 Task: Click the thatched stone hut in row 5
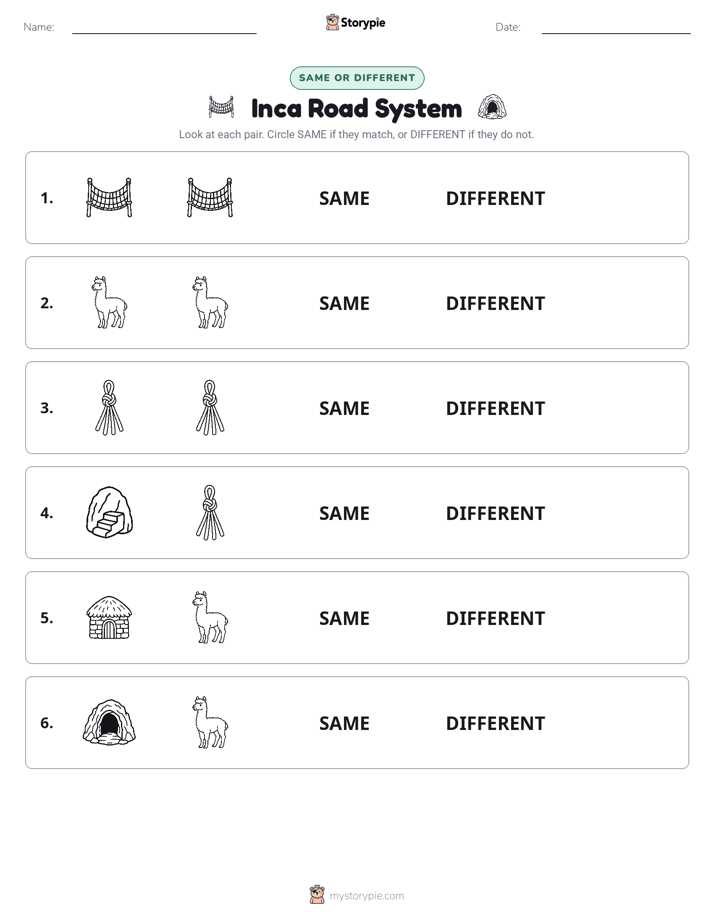point(109,618)
